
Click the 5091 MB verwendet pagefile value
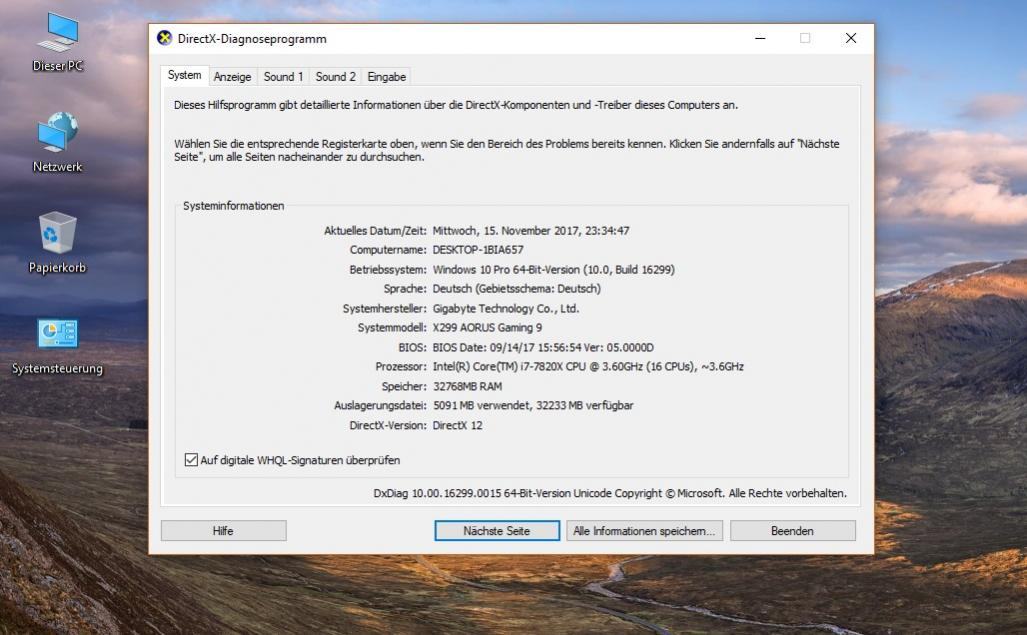(x=533, y=406)
